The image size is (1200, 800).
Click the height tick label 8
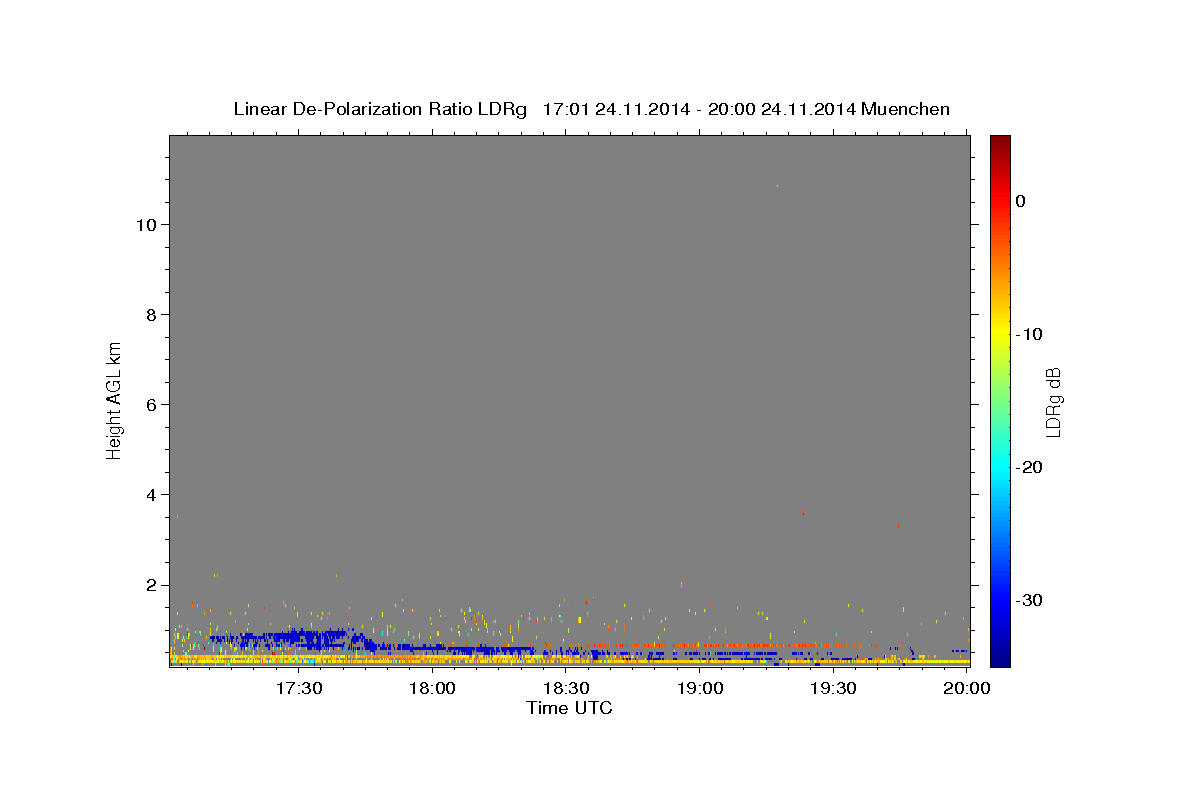coord(149,314)
